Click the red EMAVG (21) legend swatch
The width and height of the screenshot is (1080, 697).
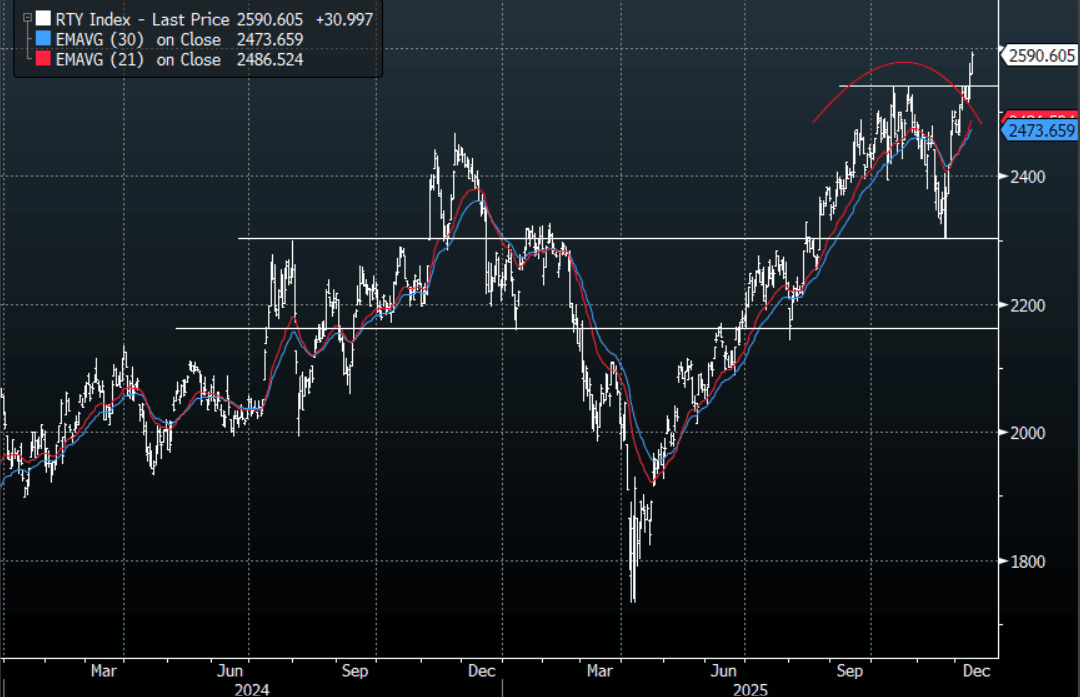(x=41, y=60)
